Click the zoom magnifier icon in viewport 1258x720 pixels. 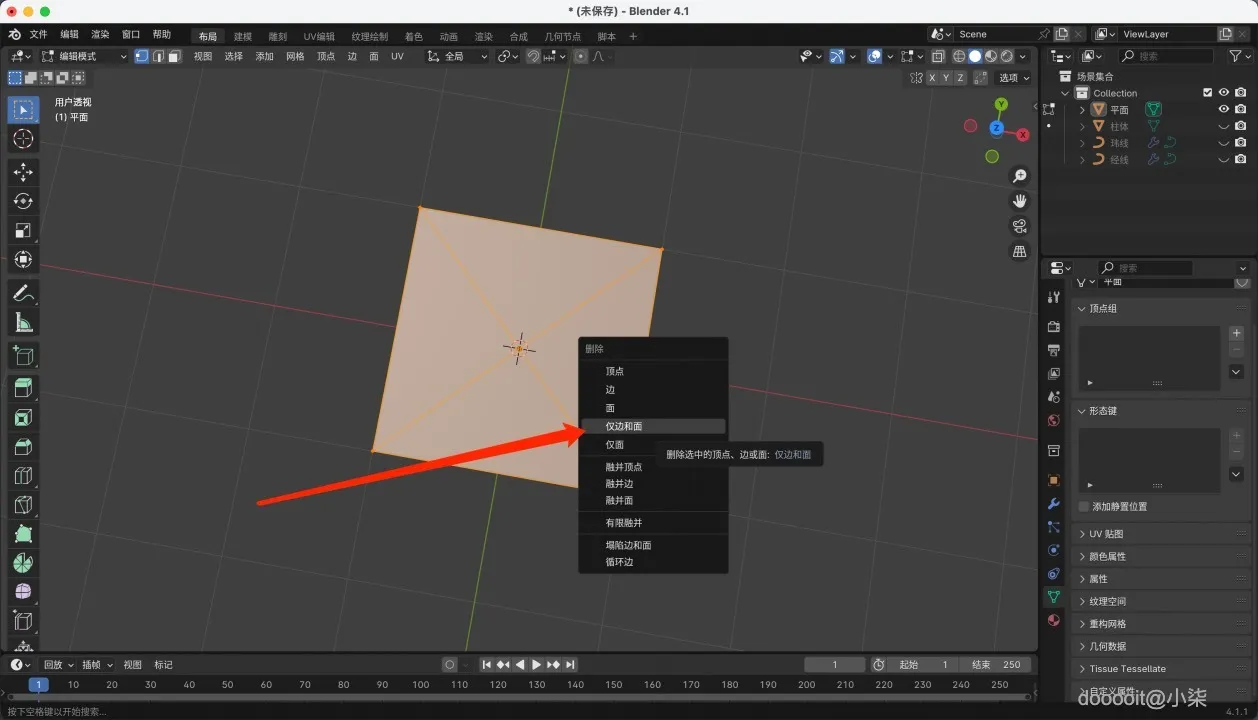1020,176
